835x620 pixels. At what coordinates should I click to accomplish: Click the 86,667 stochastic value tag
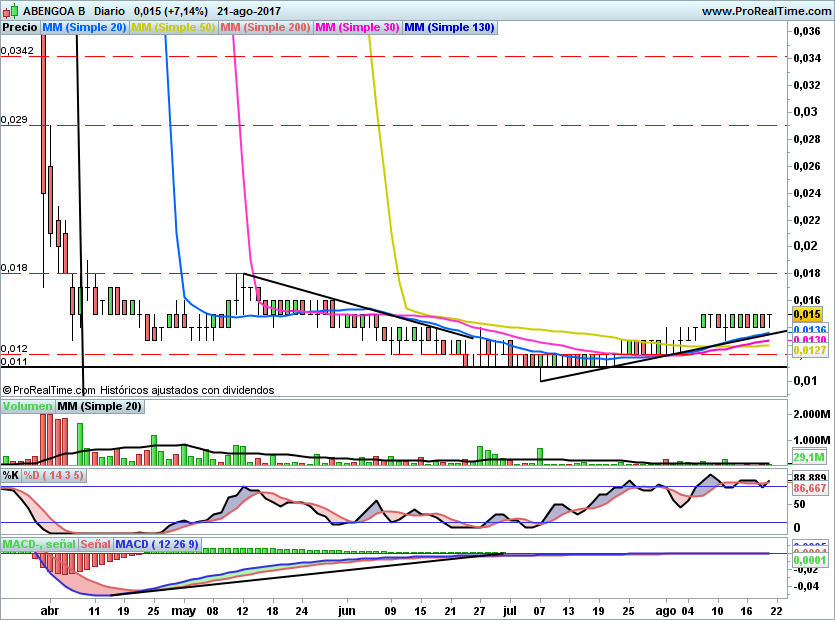(807, 489)
